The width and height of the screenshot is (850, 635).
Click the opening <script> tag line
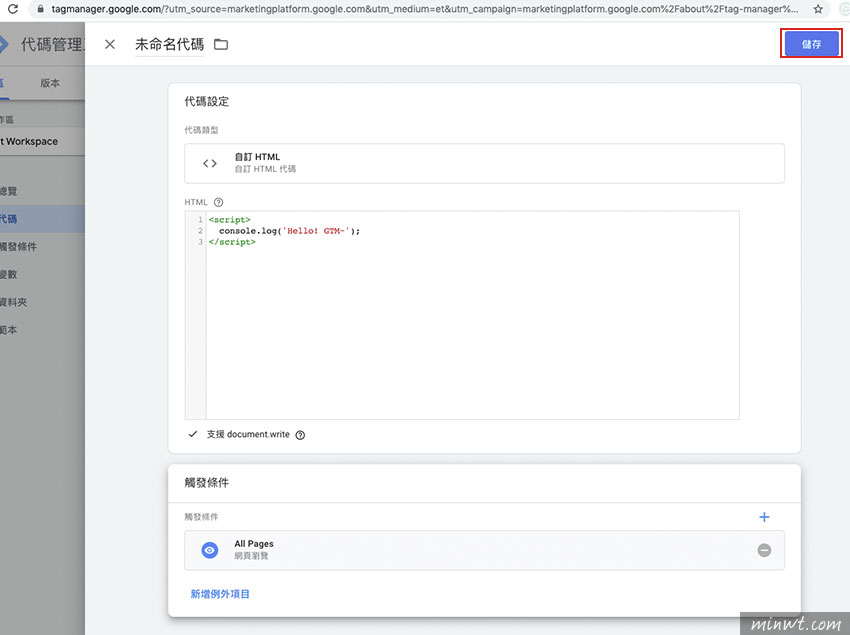pyautogui.click(x=229, y=220)
